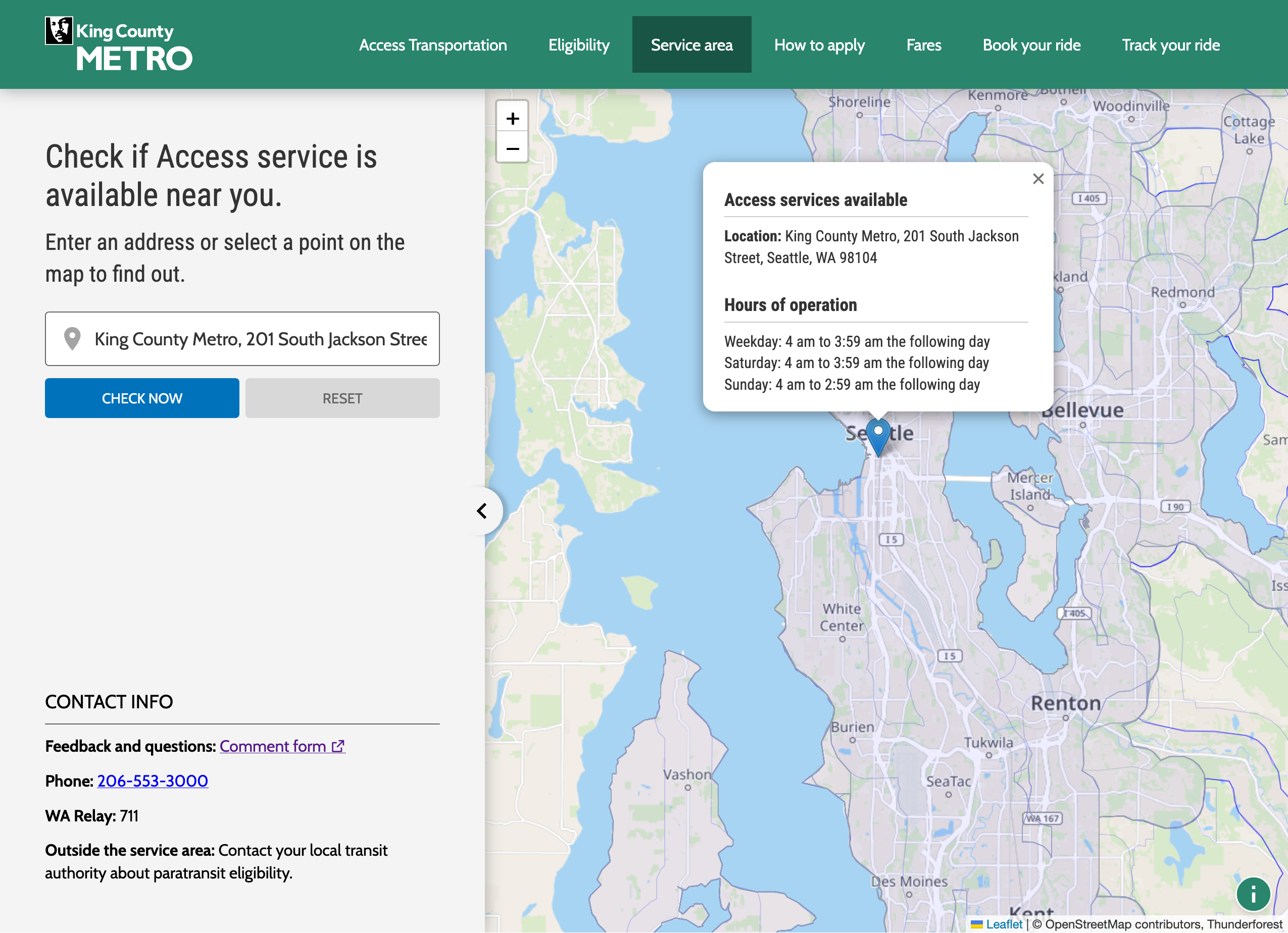Dismiss the Access services popup with the X
This screenshot has height=933, width=1288.
point(1038,179)
